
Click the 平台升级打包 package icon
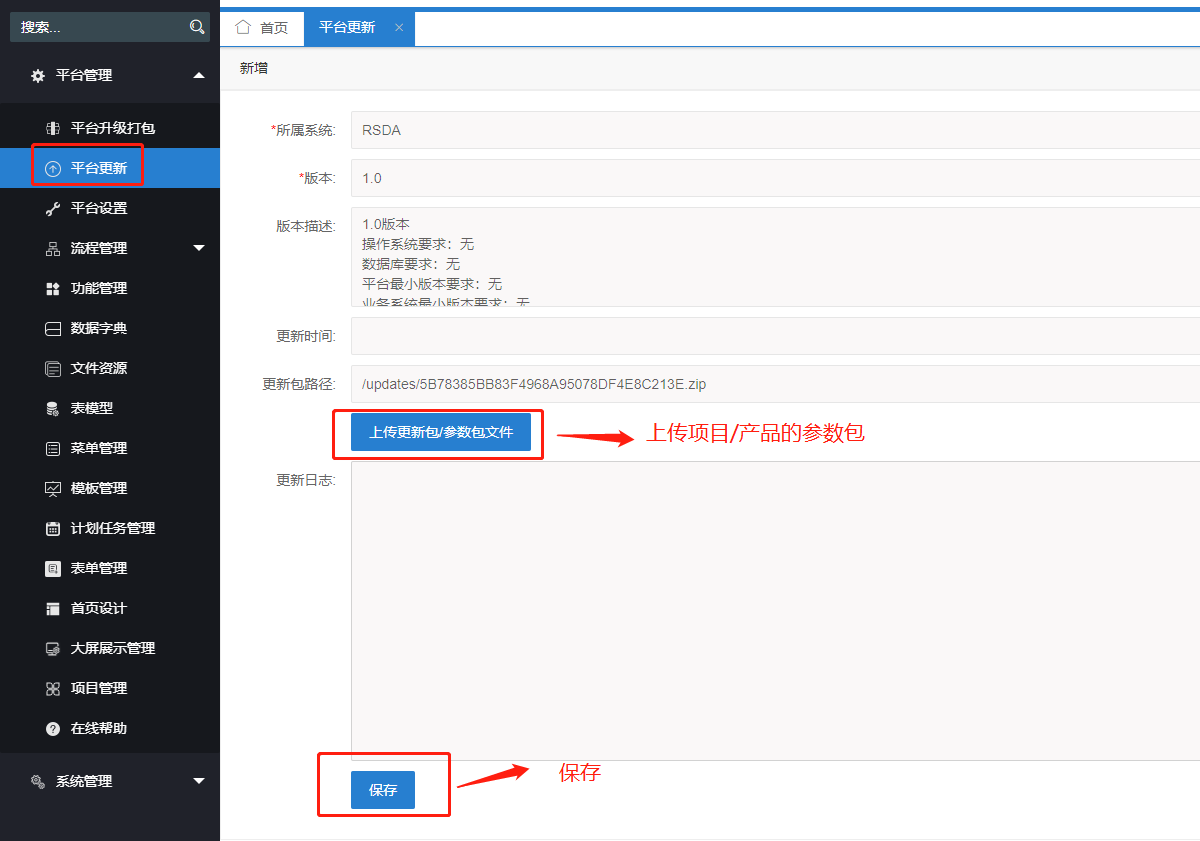pyautogui.click(x=53, y=128)
